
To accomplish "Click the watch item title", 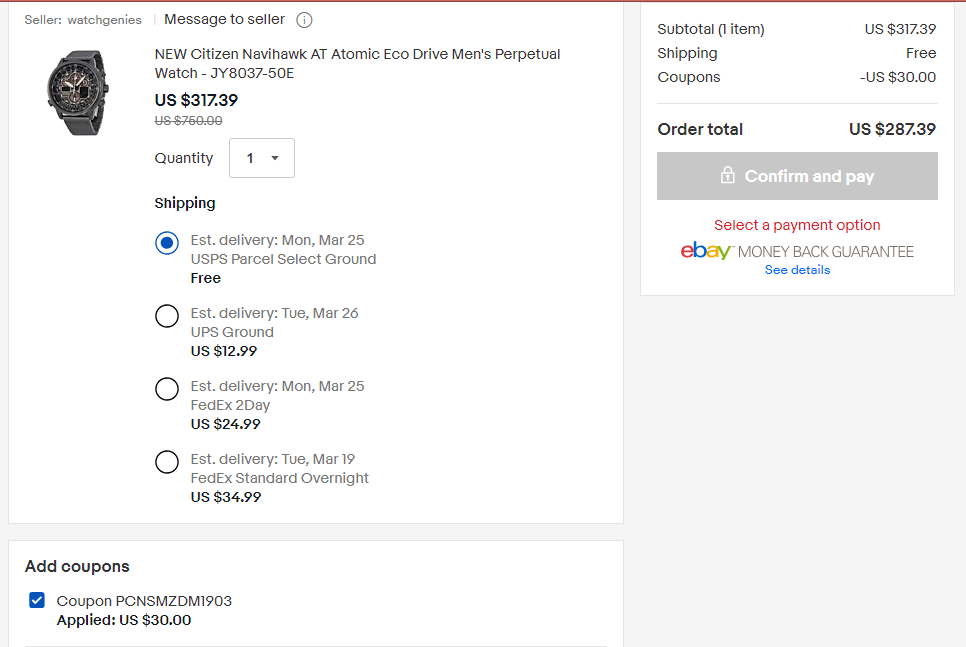I will pos(357,63).
